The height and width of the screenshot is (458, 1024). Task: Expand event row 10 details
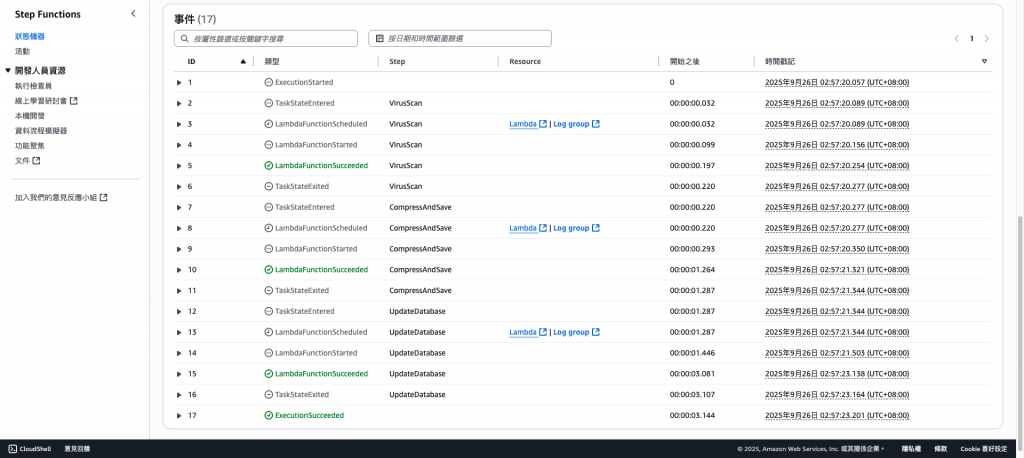180,270
